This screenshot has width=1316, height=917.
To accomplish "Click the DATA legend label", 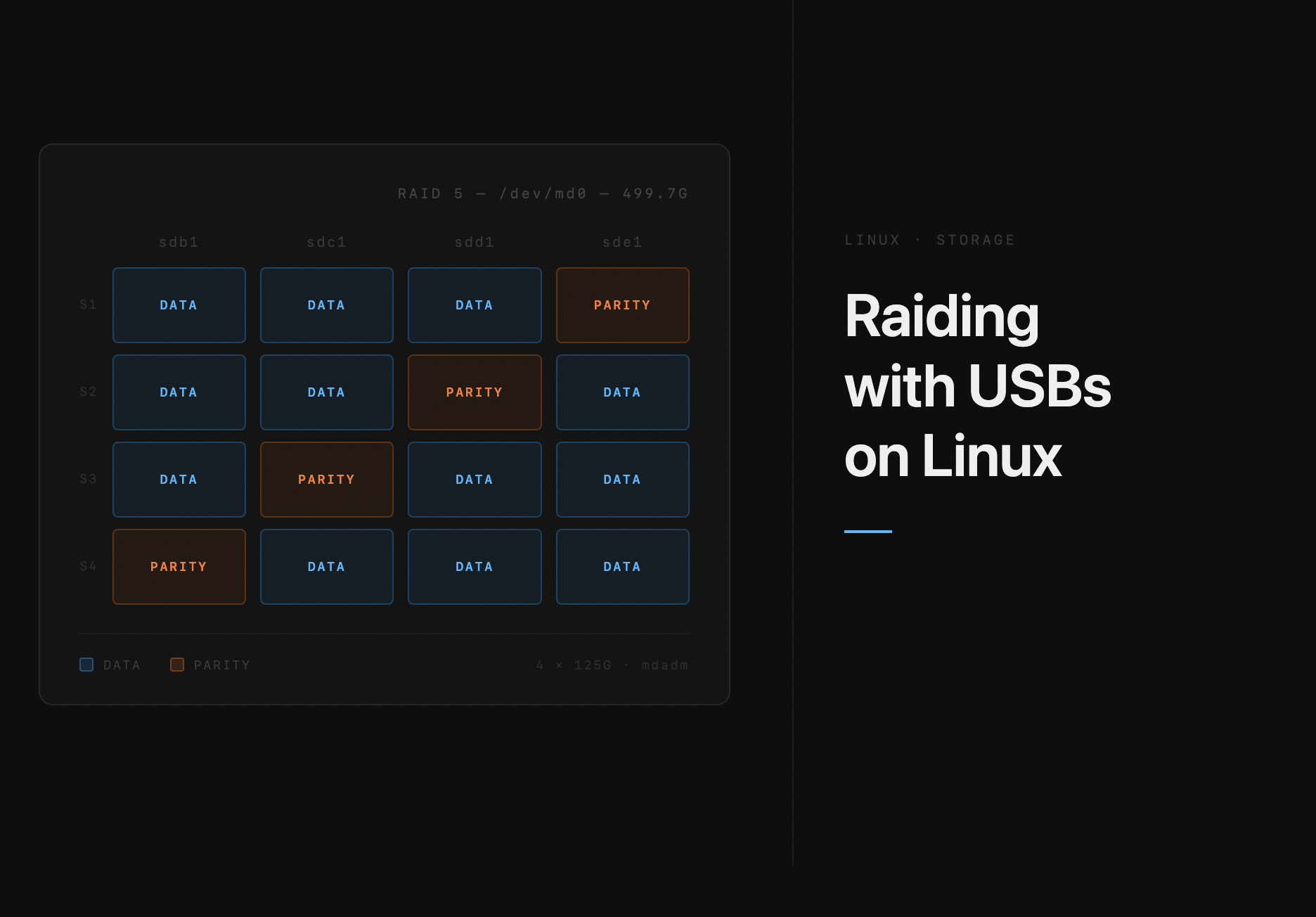I will tap(122, 665).
